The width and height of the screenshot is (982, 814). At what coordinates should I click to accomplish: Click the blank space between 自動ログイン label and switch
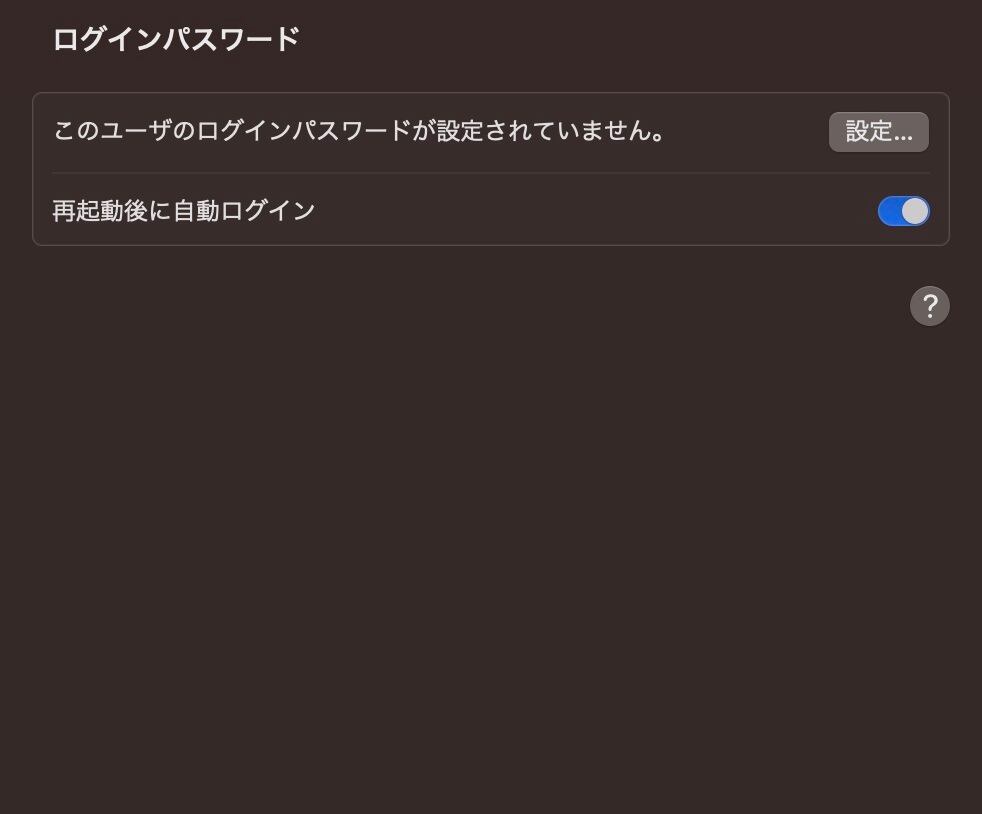(595, 211)
